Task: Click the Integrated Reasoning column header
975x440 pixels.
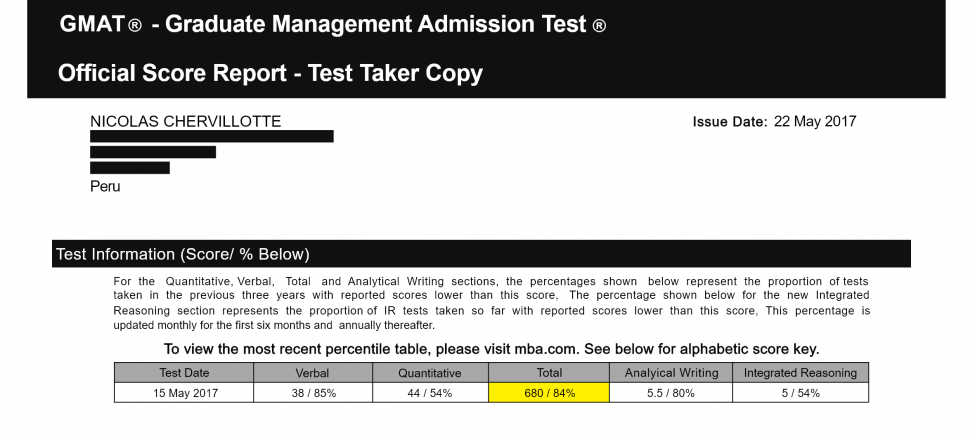Action: tap(800, 373)
